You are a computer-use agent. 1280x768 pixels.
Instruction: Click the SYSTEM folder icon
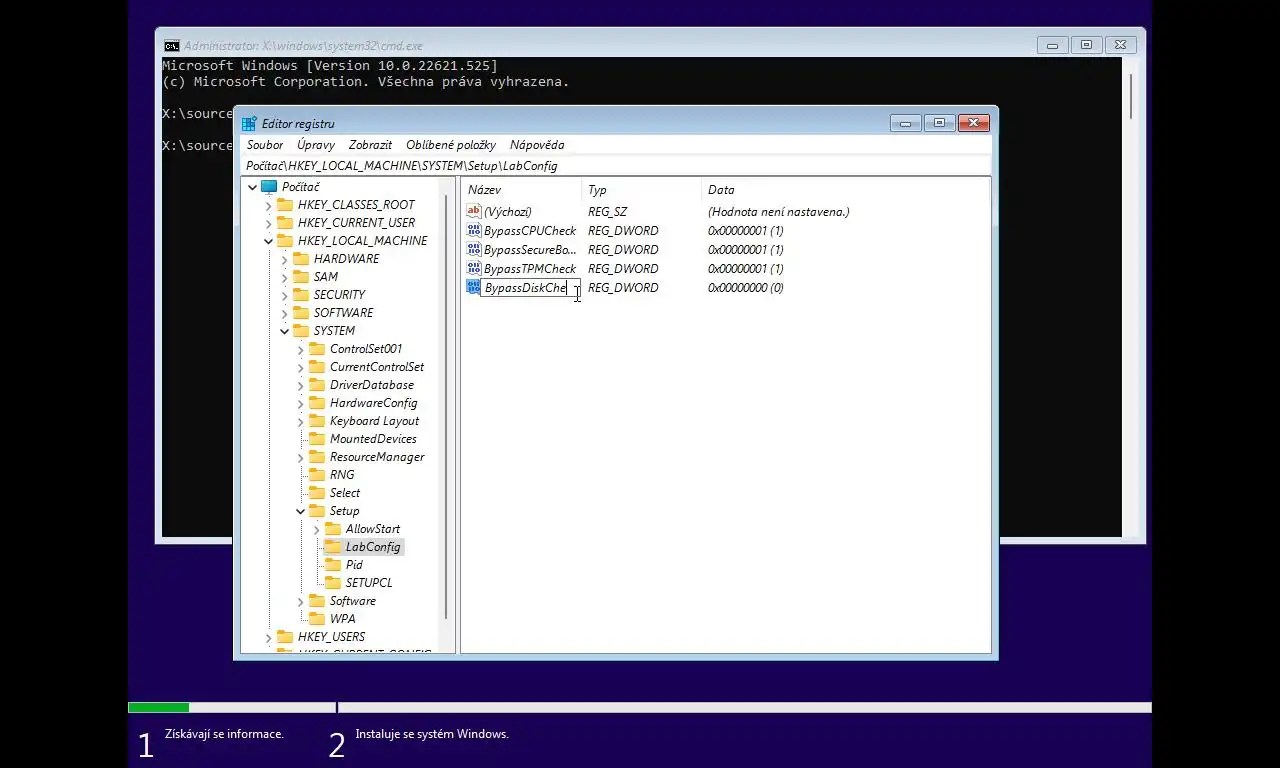[x=301, y=331]
